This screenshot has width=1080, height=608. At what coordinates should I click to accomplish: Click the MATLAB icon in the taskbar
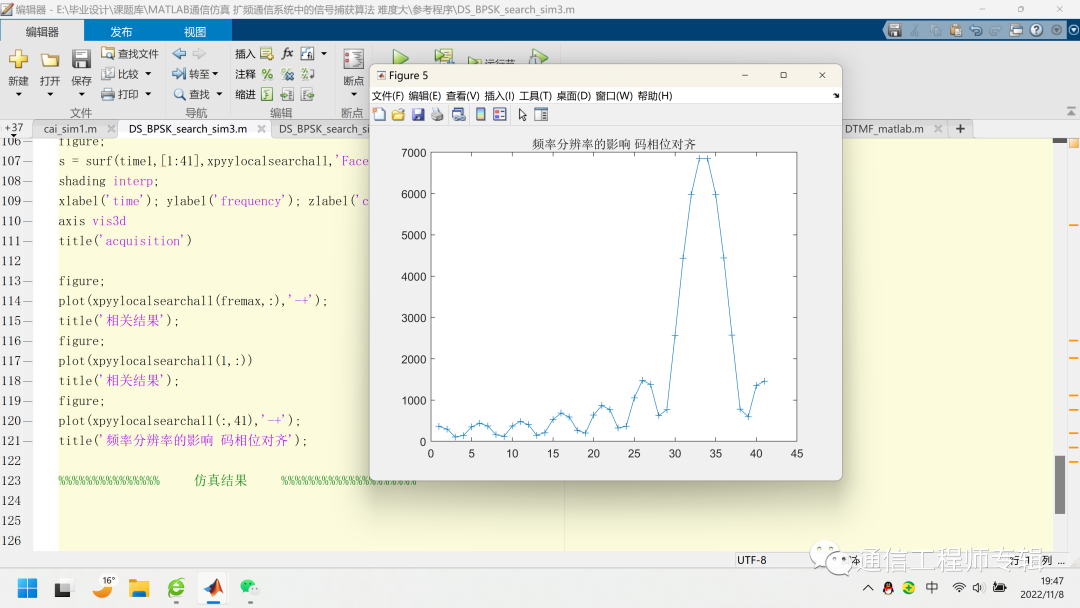coord(214,588)
